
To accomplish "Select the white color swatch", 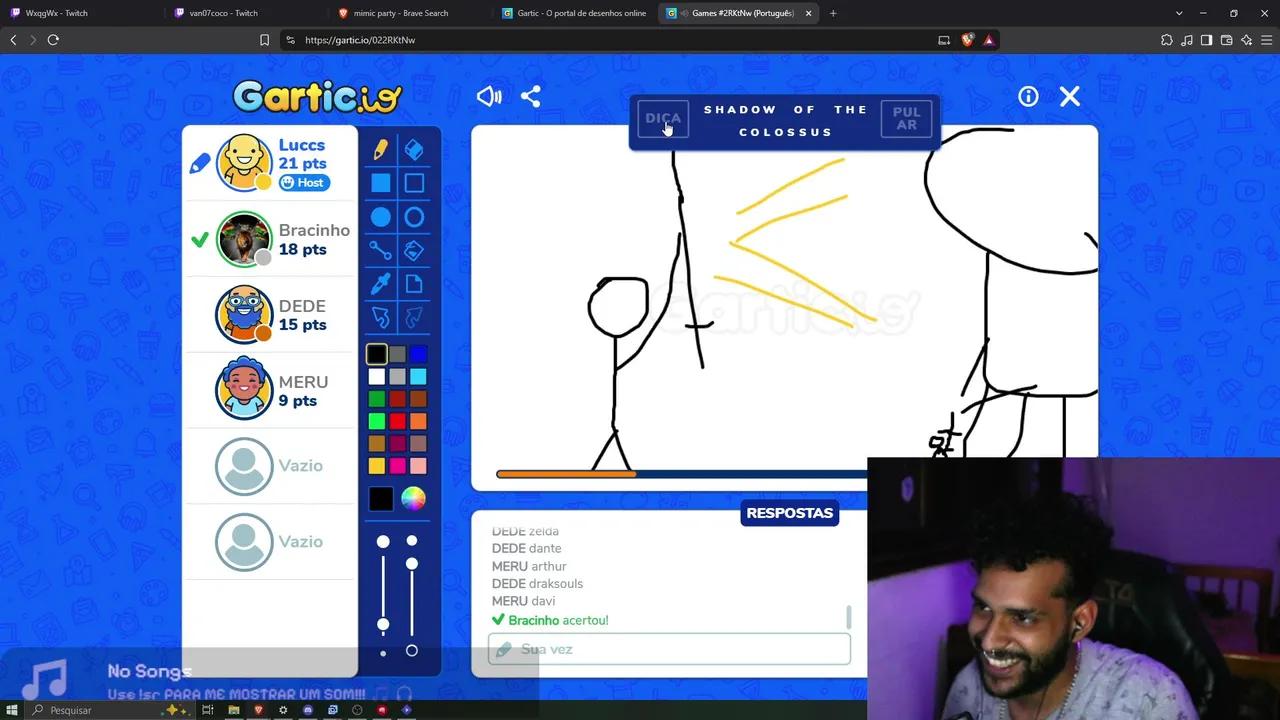I will click(x=376, y=377).
